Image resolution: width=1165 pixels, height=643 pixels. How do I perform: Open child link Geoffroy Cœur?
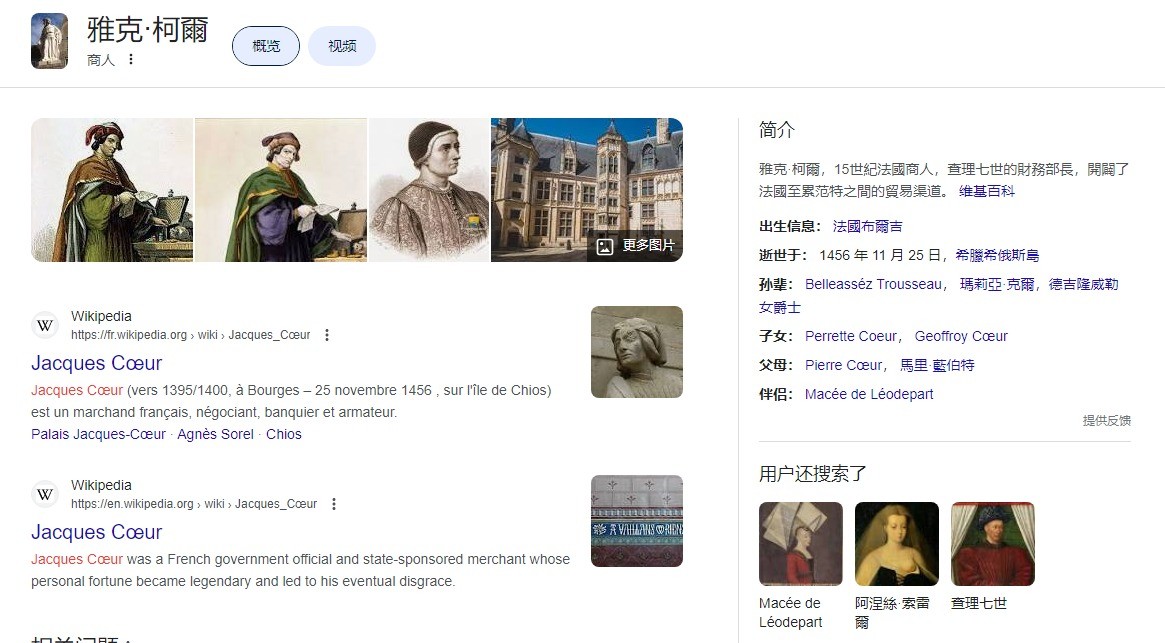961,337
